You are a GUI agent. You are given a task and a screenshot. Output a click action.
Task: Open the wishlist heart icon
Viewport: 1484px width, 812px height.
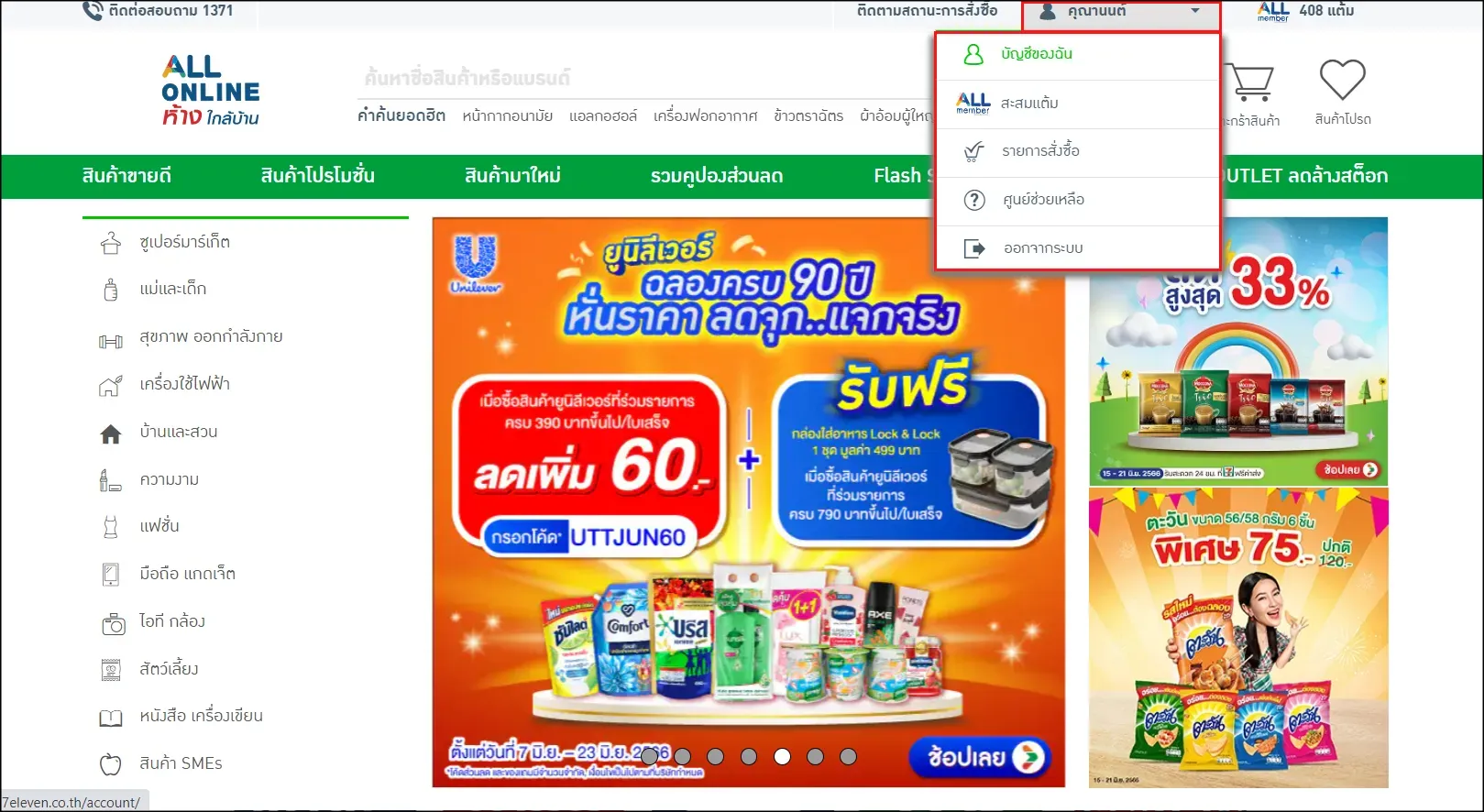1342,81
